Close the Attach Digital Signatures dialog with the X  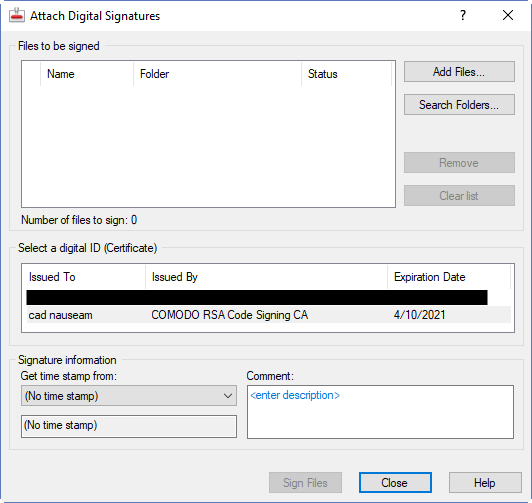point(508,15)
